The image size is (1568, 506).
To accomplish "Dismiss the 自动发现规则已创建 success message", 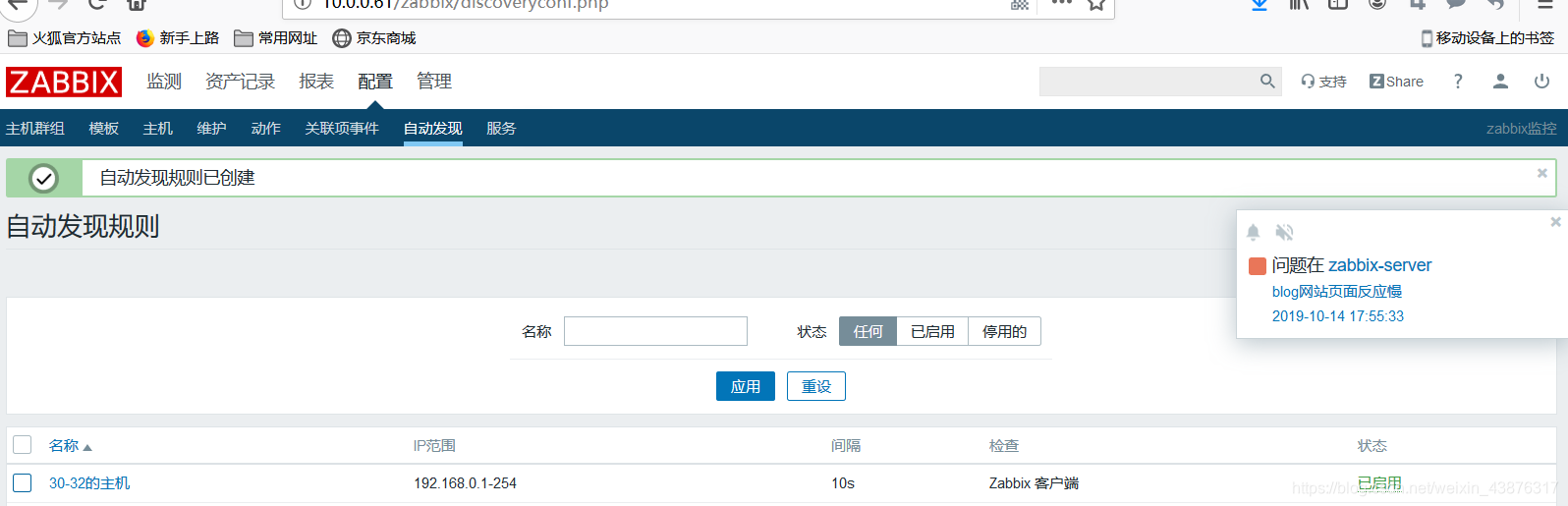I will coord(1542,173).
